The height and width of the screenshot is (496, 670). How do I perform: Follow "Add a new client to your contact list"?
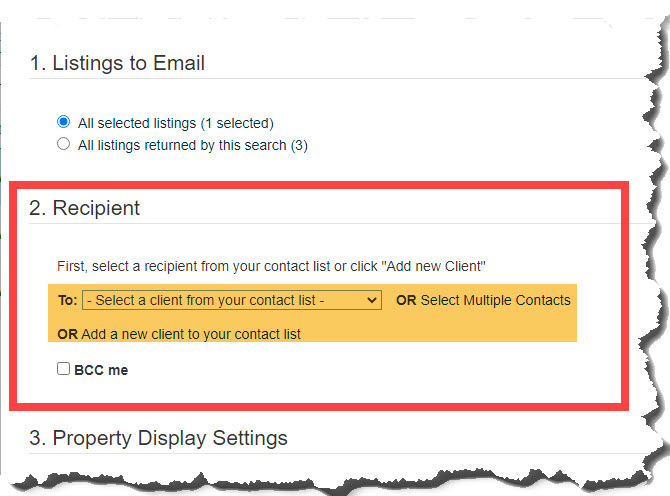pos(191,334)
